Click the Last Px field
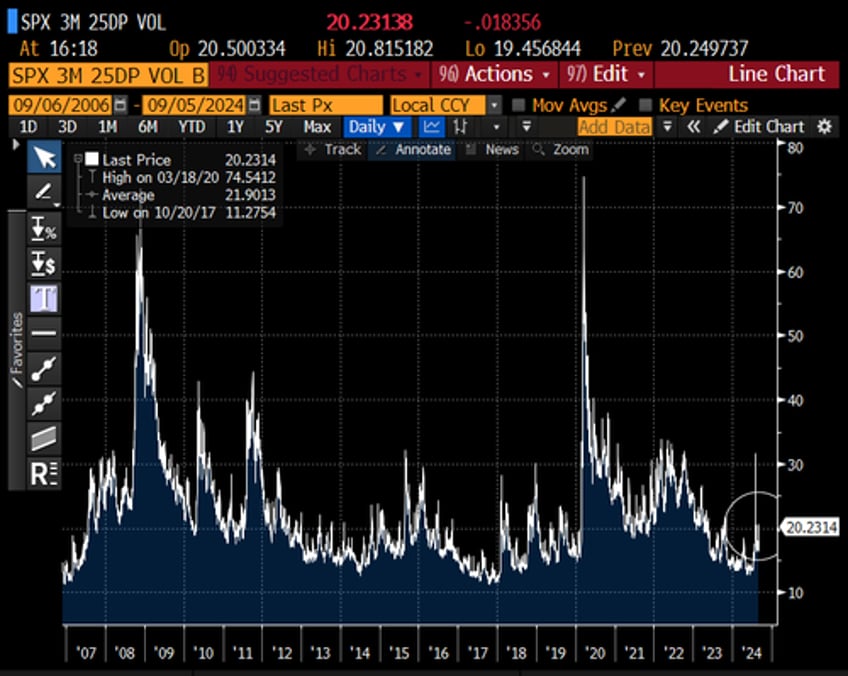Image resolution: width=848 pixels, height=676 pixels. pyautogui.click(x=326, y=105)
